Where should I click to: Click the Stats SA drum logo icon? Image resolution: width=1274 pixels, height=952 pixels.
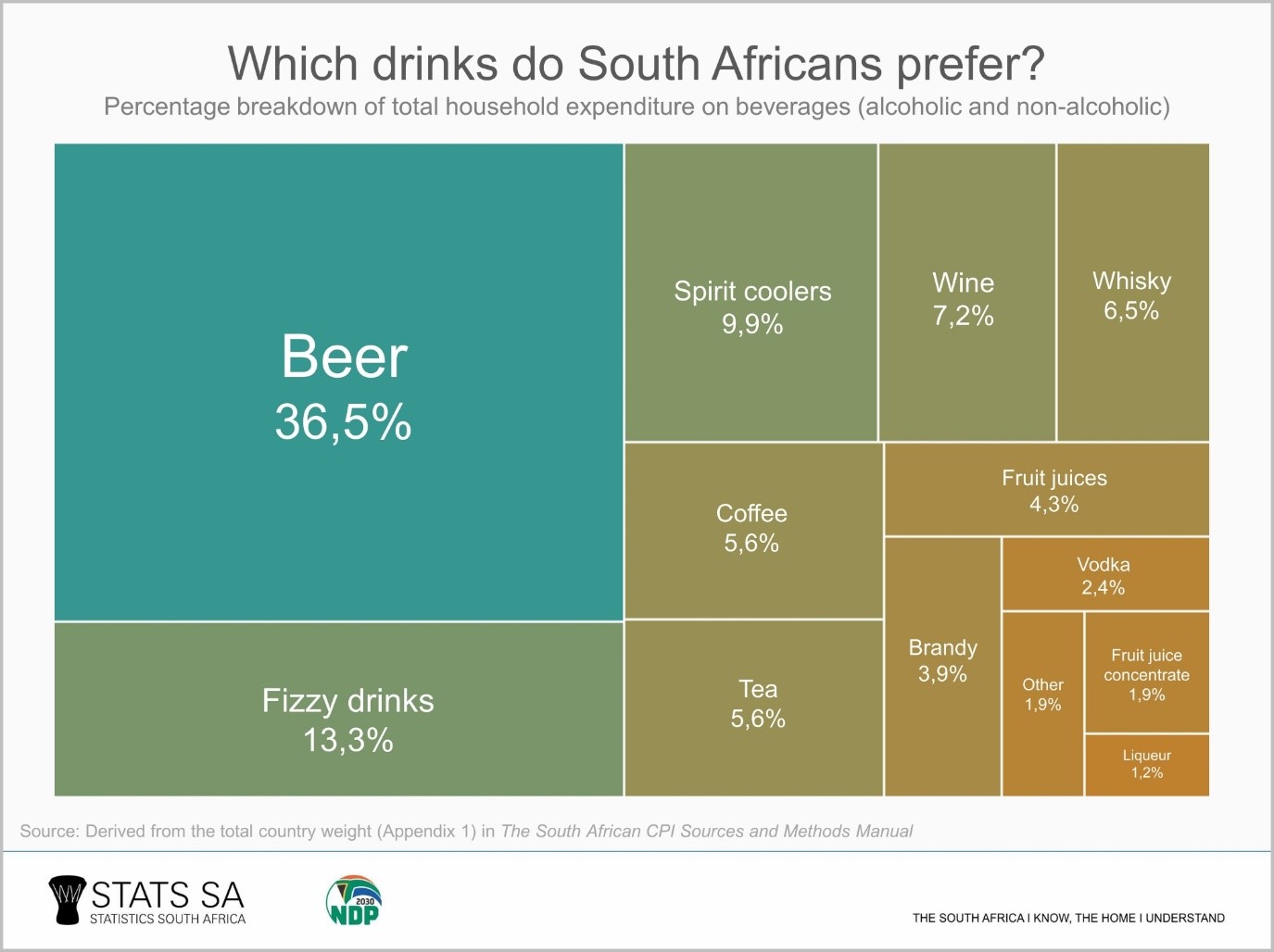point(67,900)
